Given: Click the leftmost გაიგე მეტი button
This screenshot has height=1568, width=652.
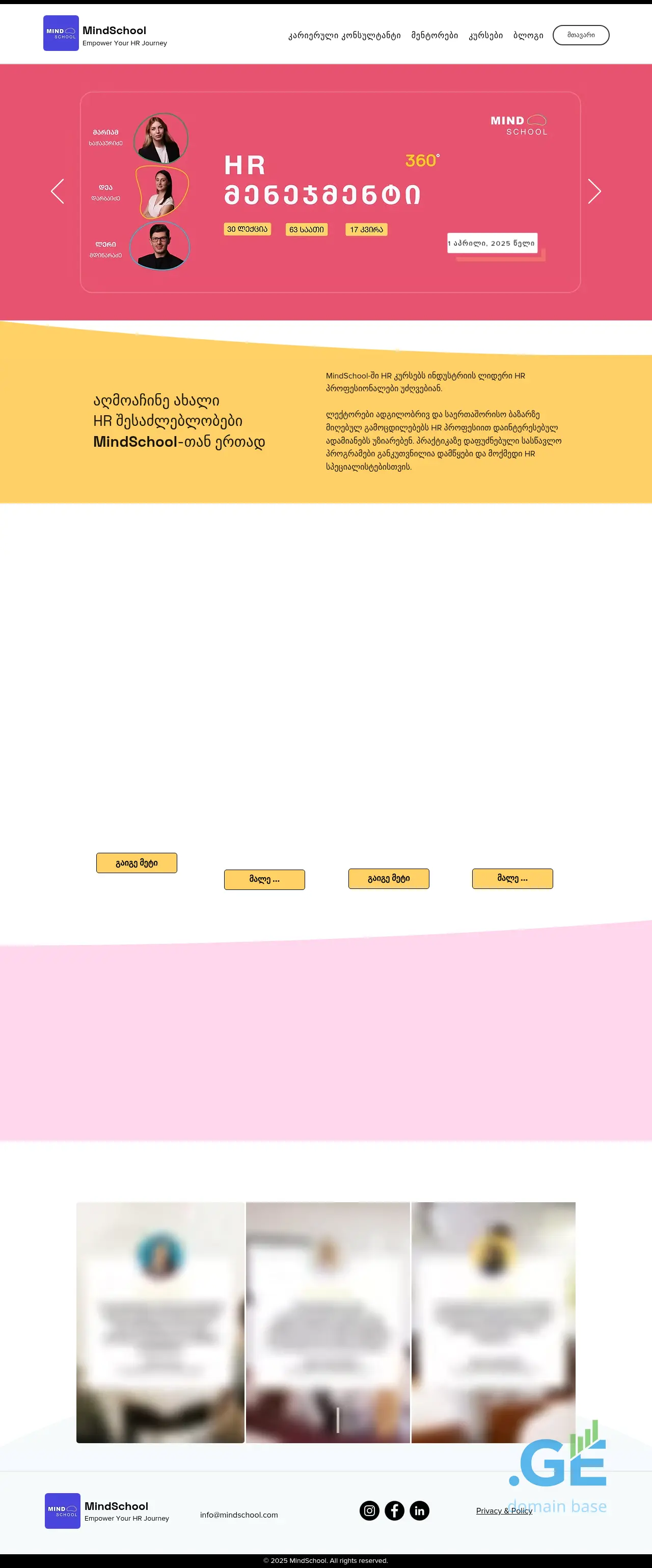Looking at the screenshot, I should [x=137, y=862].
